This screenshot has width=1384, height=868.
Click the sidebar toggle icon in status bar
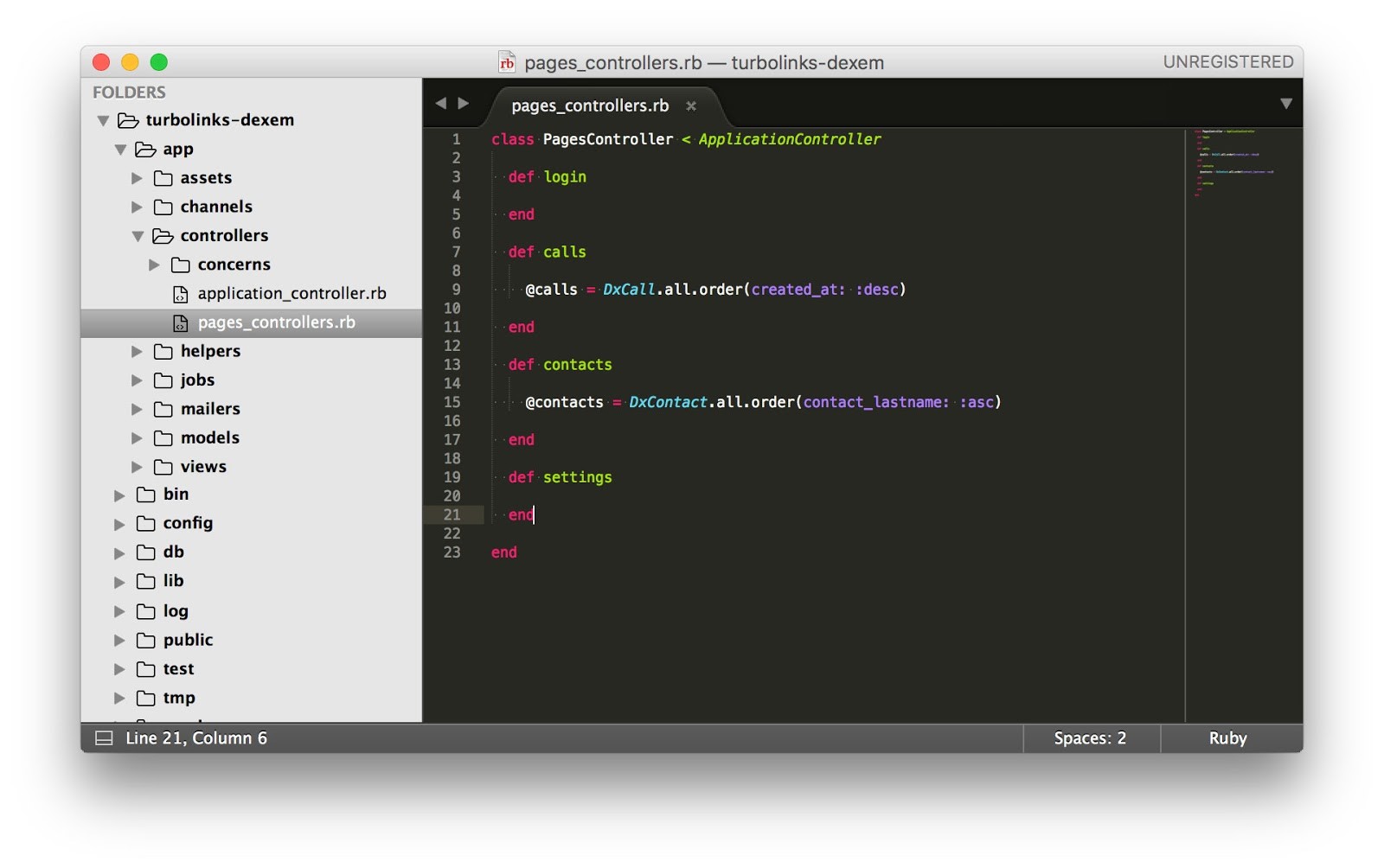click(104, 738)
